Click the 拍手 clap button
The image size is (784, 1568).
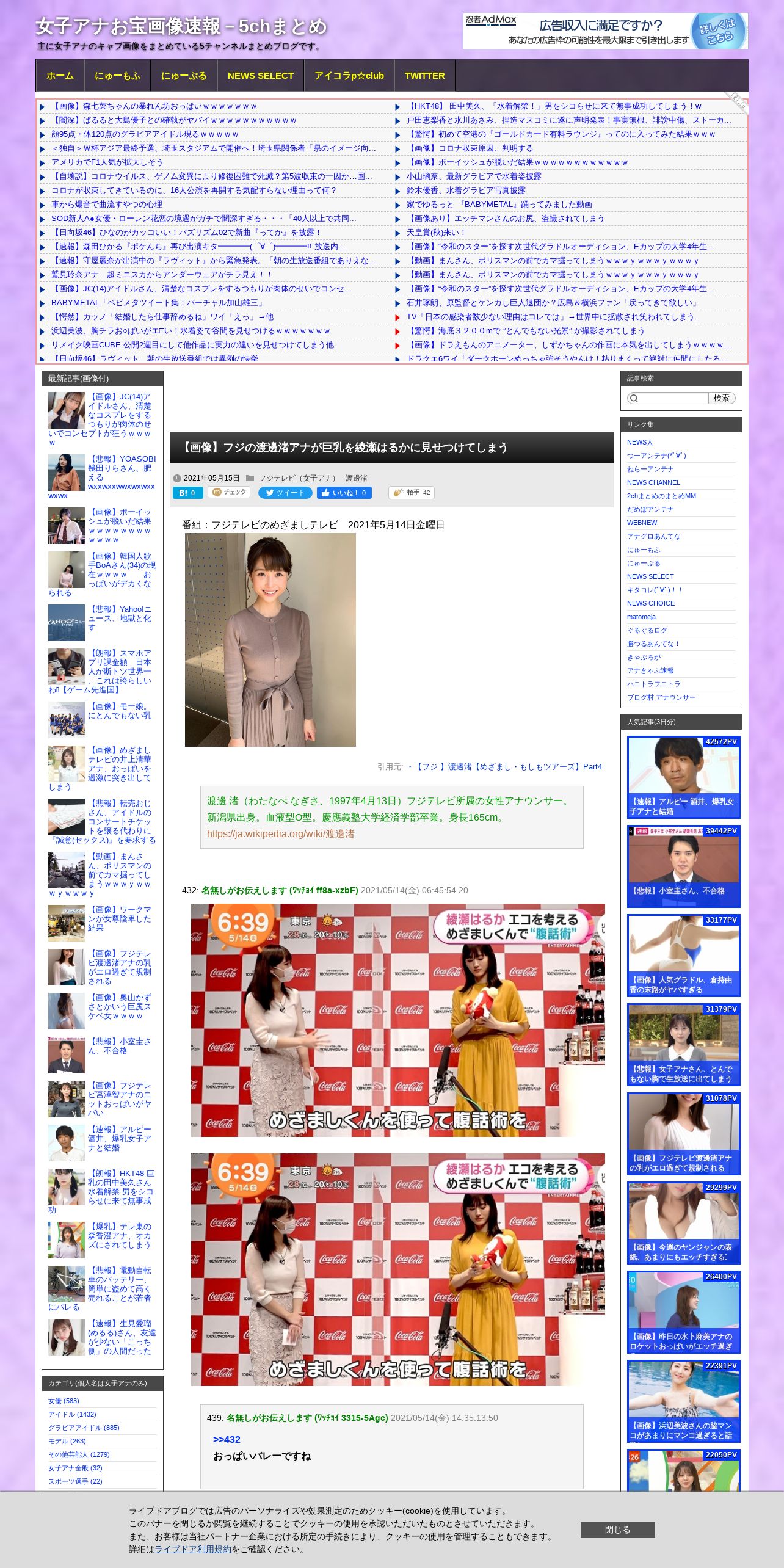point(412,493)
